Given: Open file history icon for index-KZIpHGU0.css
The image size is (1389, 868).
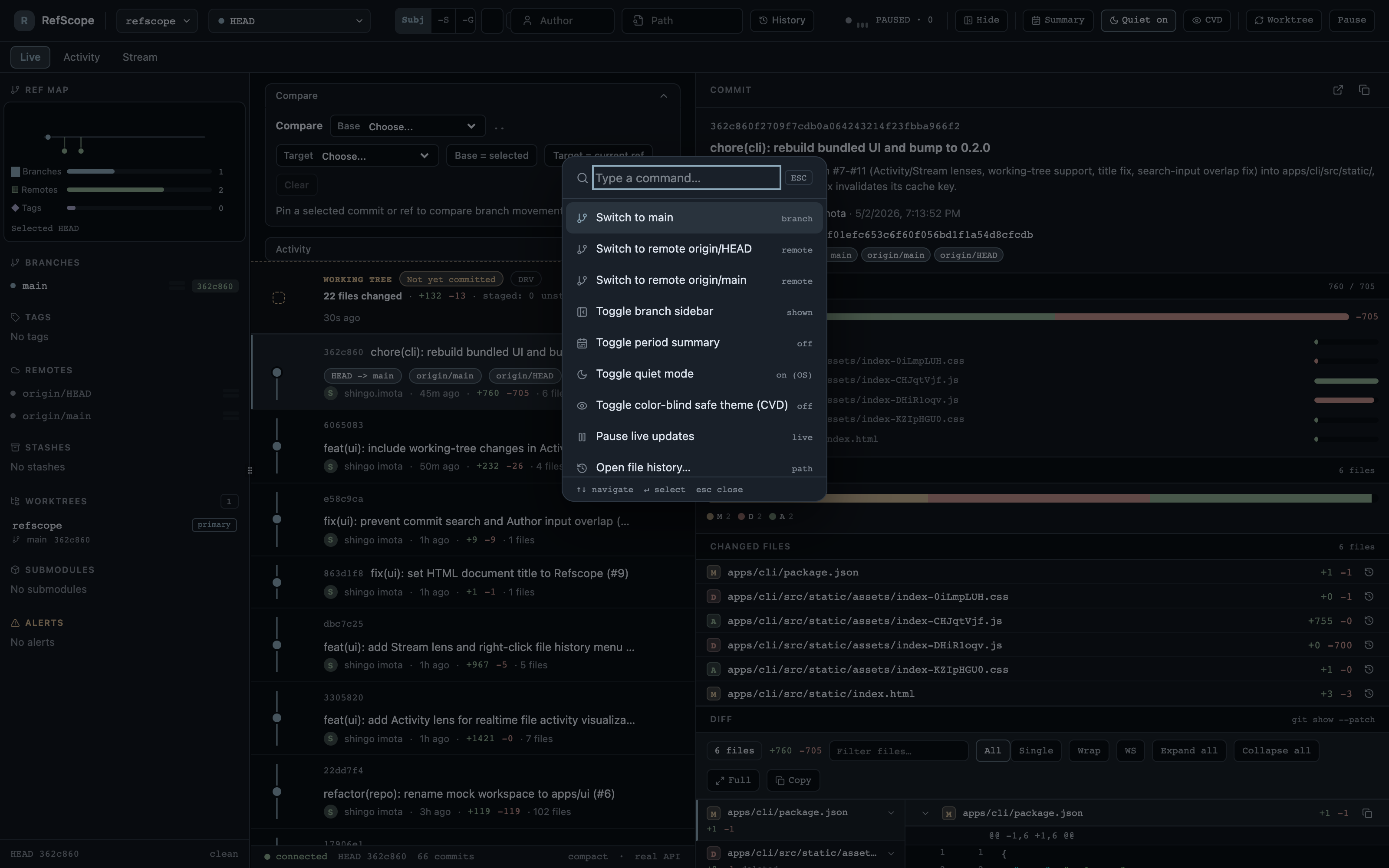Looking at the screenshot, I should [x=1368, y=669].
